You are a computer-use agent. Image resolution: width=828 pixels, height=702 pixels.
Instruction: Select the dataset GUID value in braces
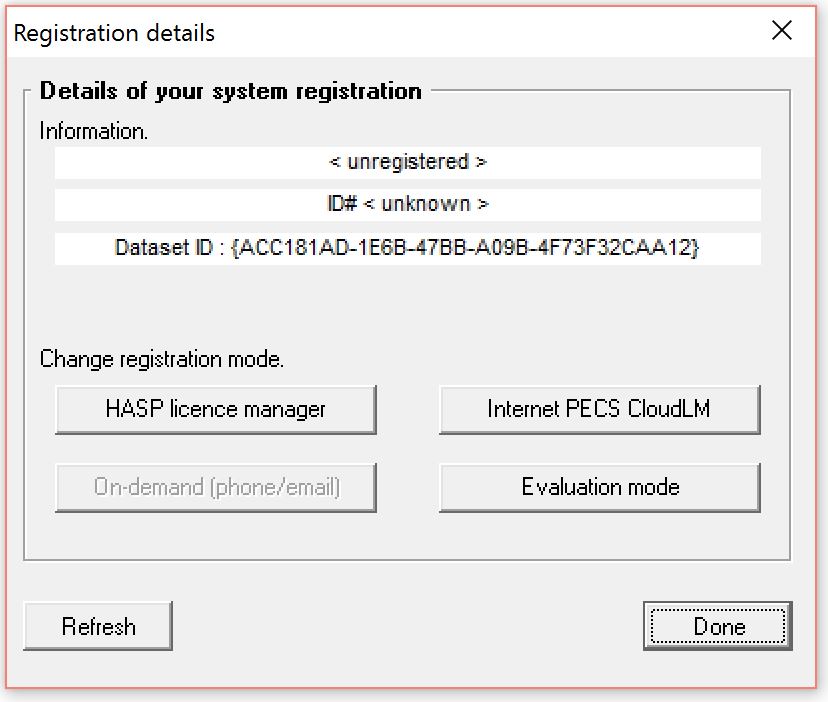coord(464,248)
